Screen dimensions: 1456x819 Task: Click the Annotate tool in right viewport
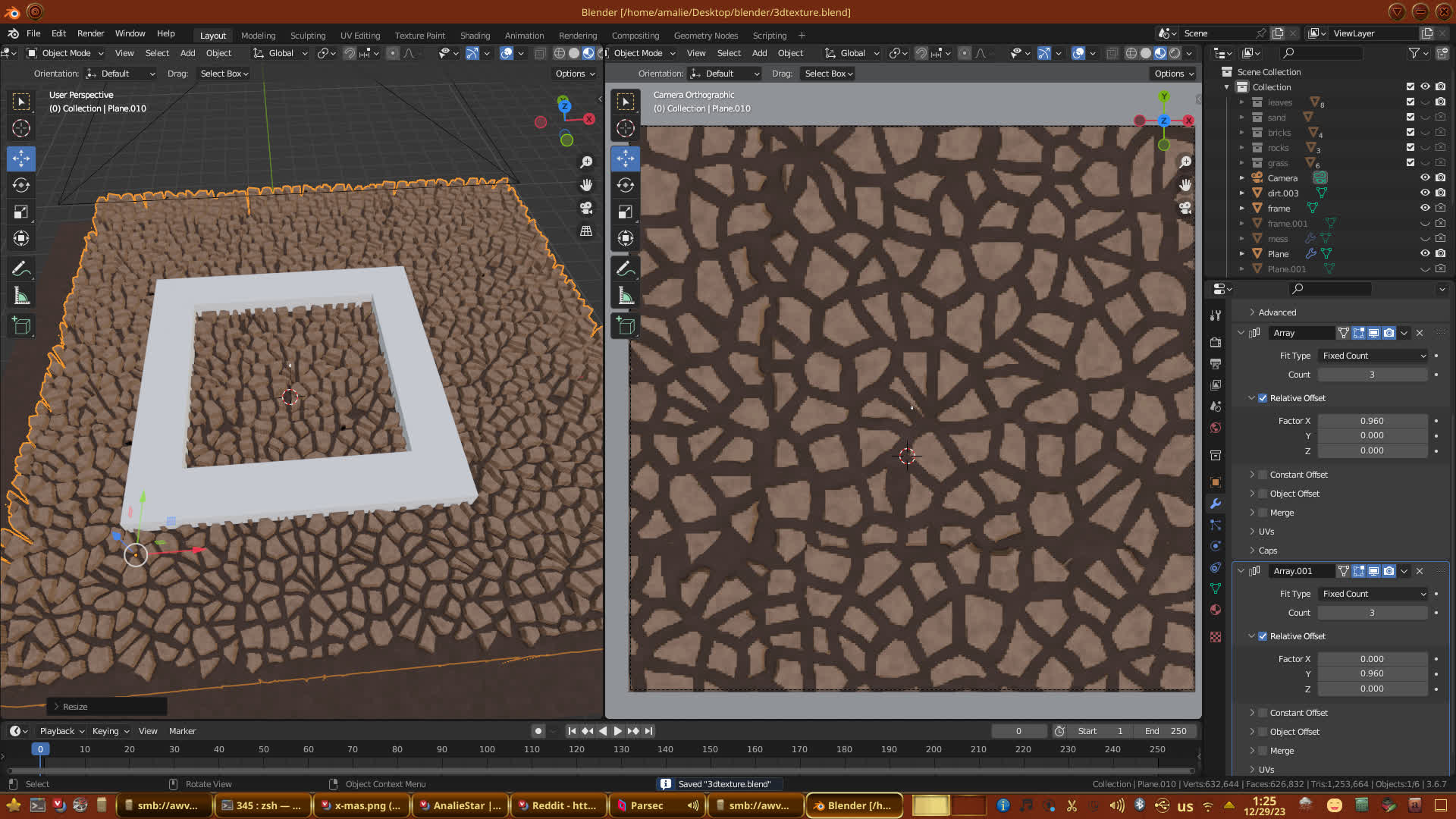click(625, 268)
